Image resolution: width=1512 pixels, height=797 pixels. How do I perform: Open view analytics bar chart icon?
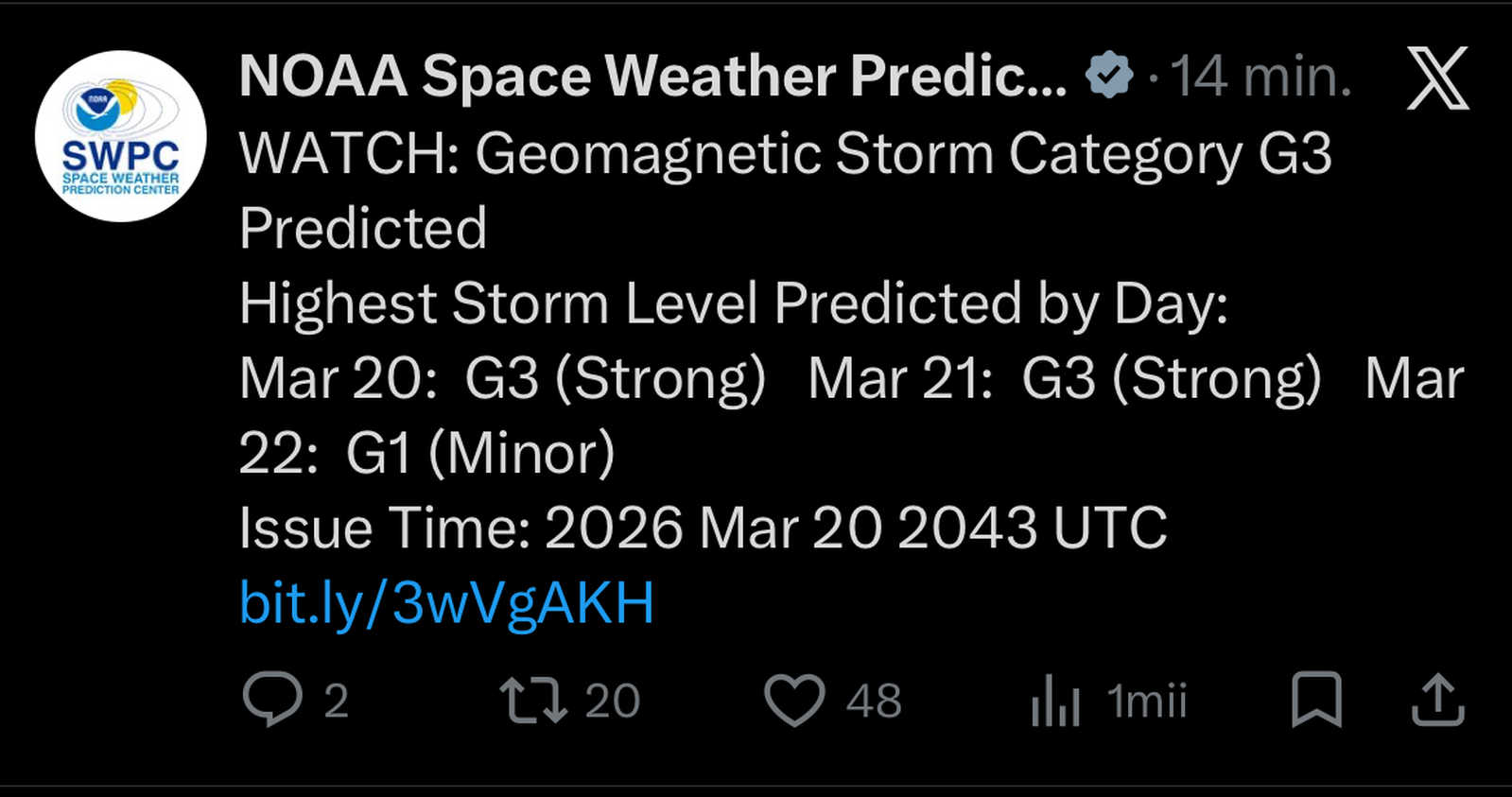pyautogui.click(x=1055, y=701)
